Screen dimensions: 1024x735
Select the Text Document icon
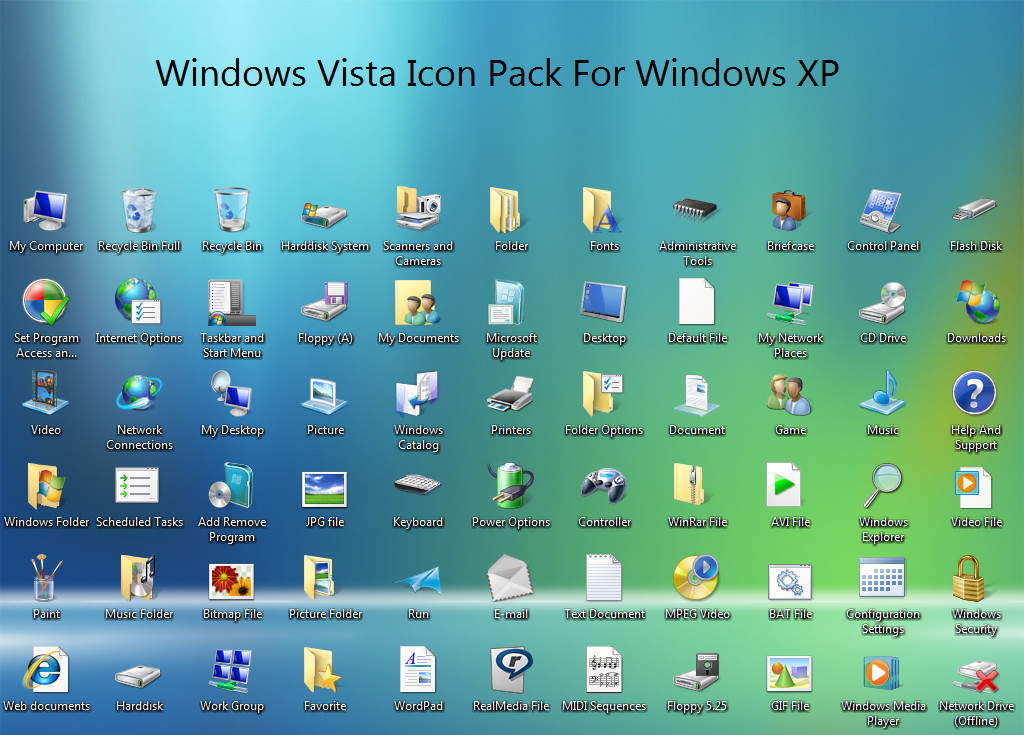(x=603, y=578)
